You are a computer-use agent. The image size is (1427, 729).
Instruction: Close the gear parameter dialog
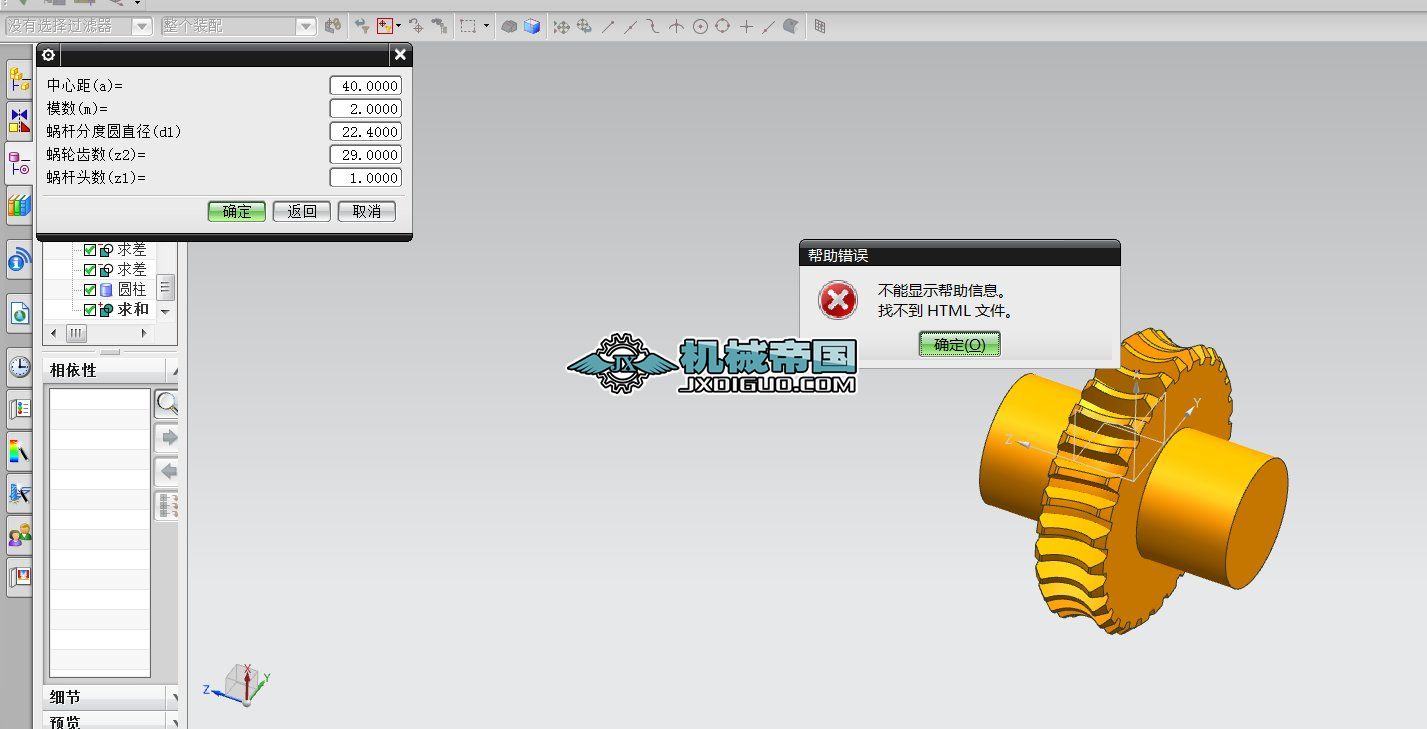click(400, 55)
